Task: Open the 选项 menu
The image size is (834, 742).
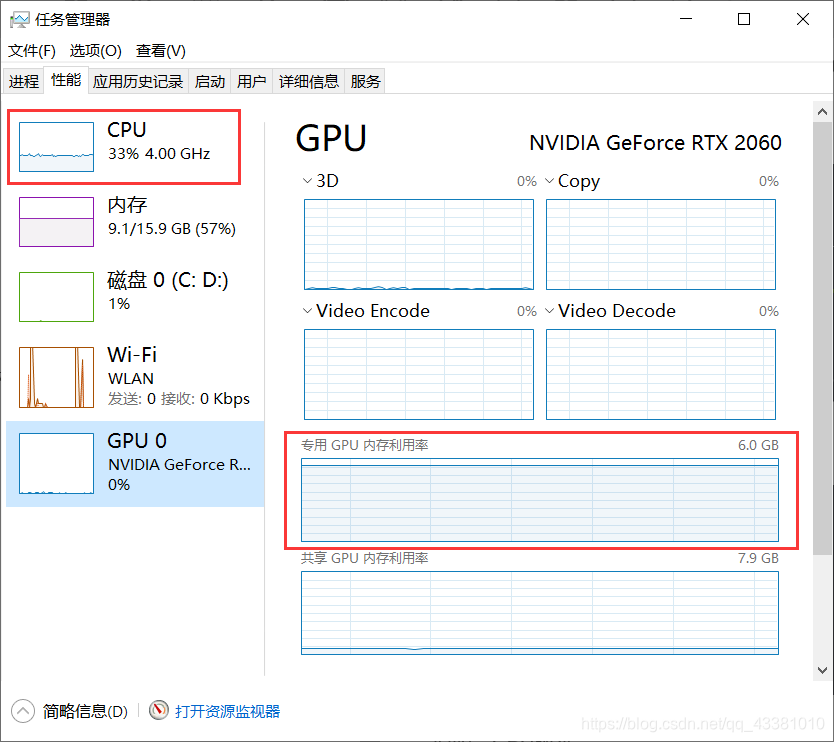Action: click(x=95, y=51)
